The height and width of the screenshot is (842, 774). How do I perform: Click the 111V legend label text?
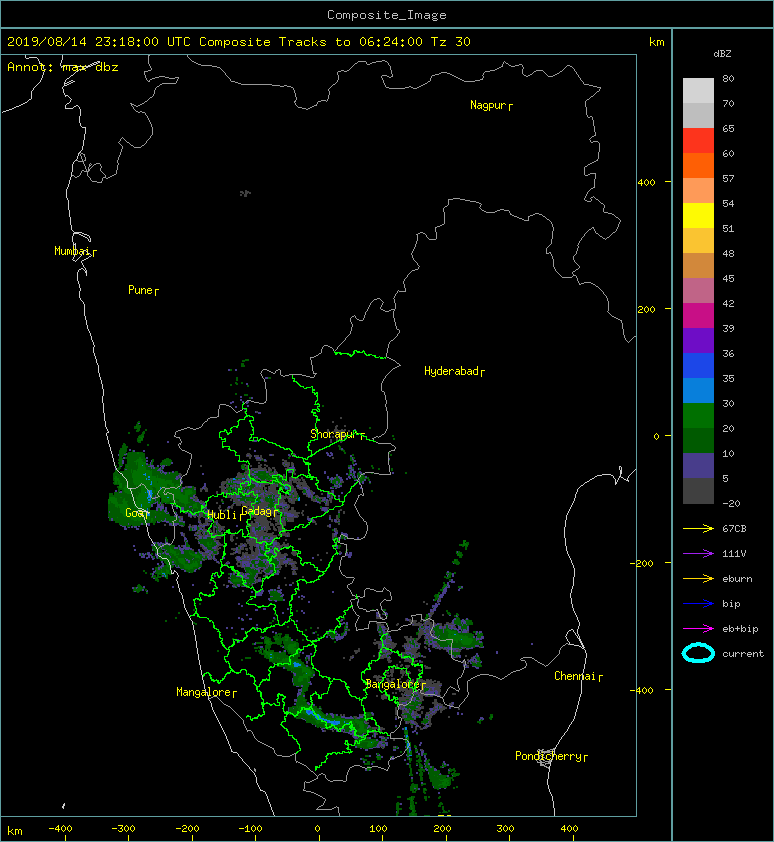[734, 554]
